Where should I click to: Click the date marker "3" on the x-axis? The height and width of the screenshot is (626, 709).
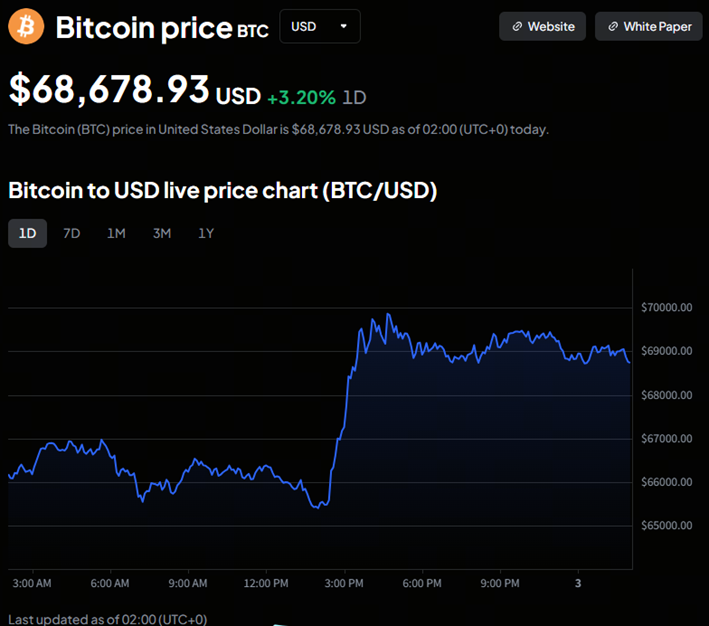click(577, 583)
